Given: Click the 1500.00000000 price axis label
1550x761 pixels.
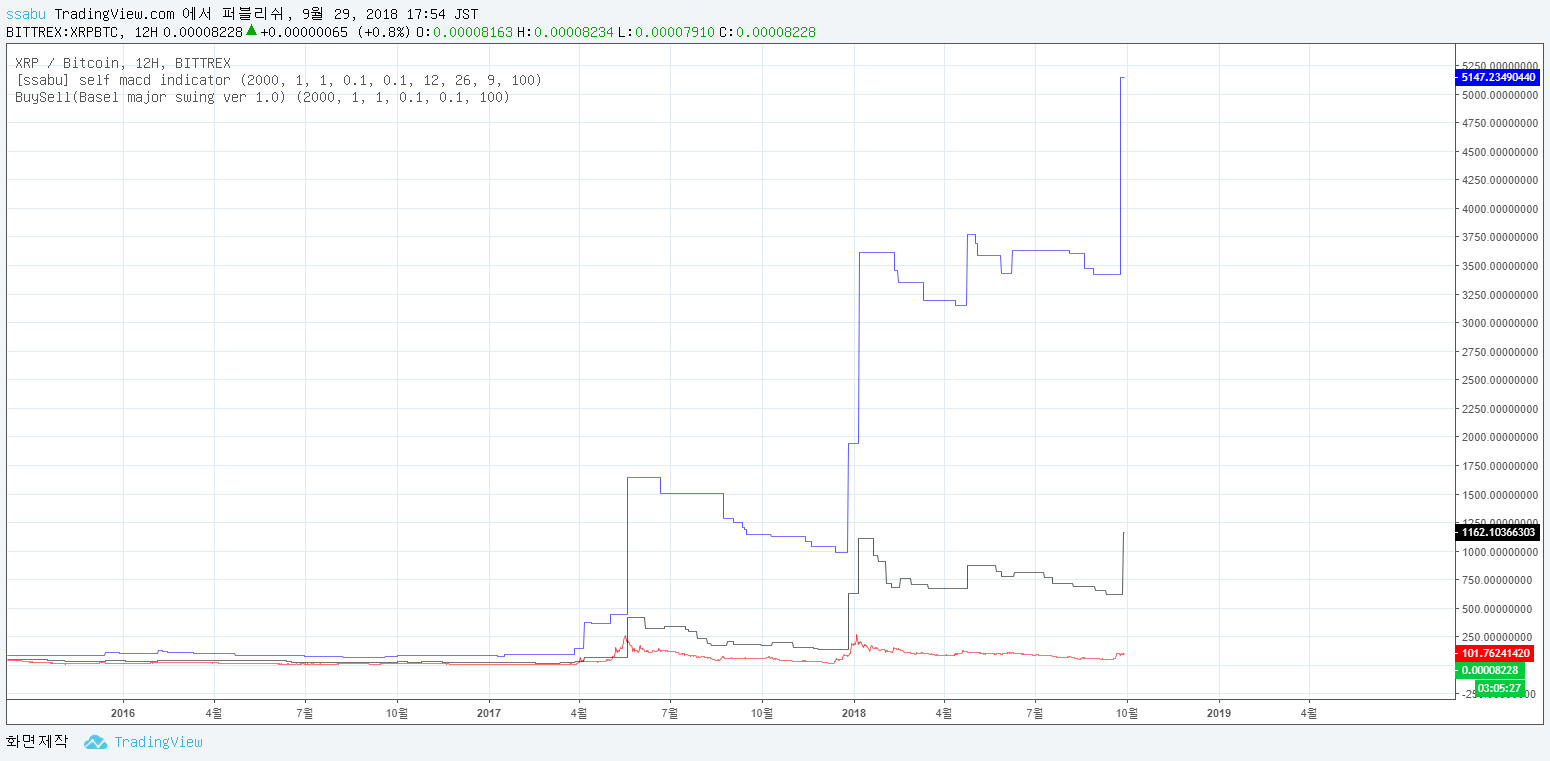Looking at the screenshot, I should 1499,495.
